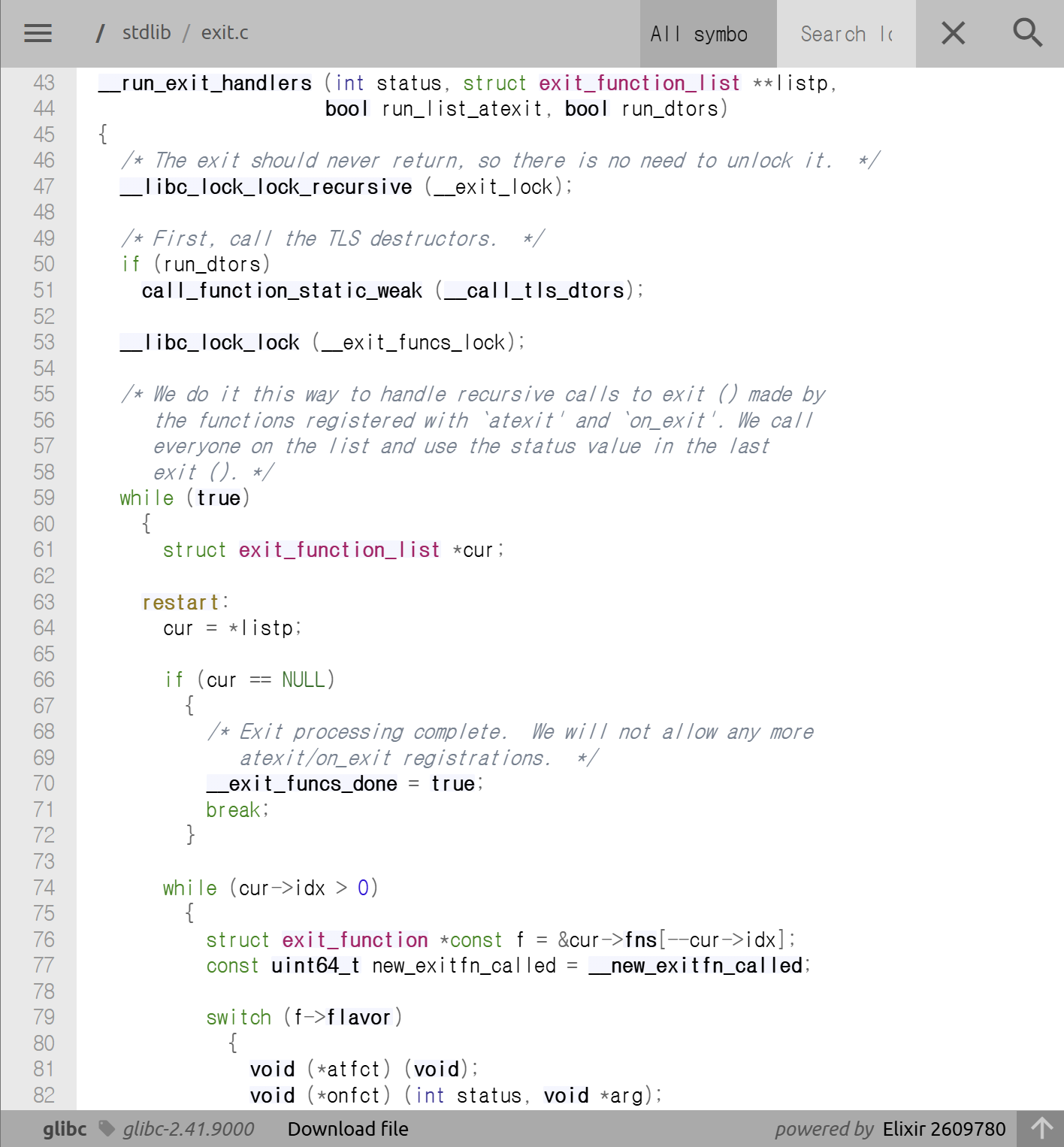Select line number 53

point(44,342)
